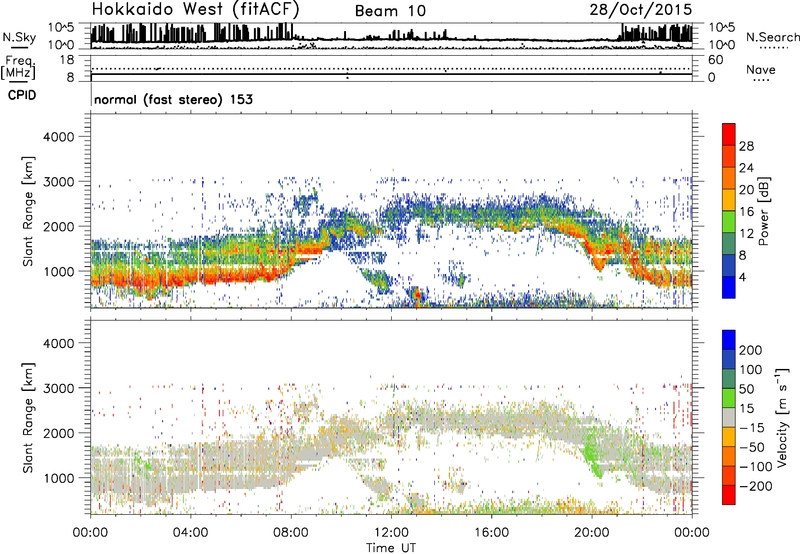Click the blue top segment of Velocity colorbar

pyautogui.click(x=729, y=340)
